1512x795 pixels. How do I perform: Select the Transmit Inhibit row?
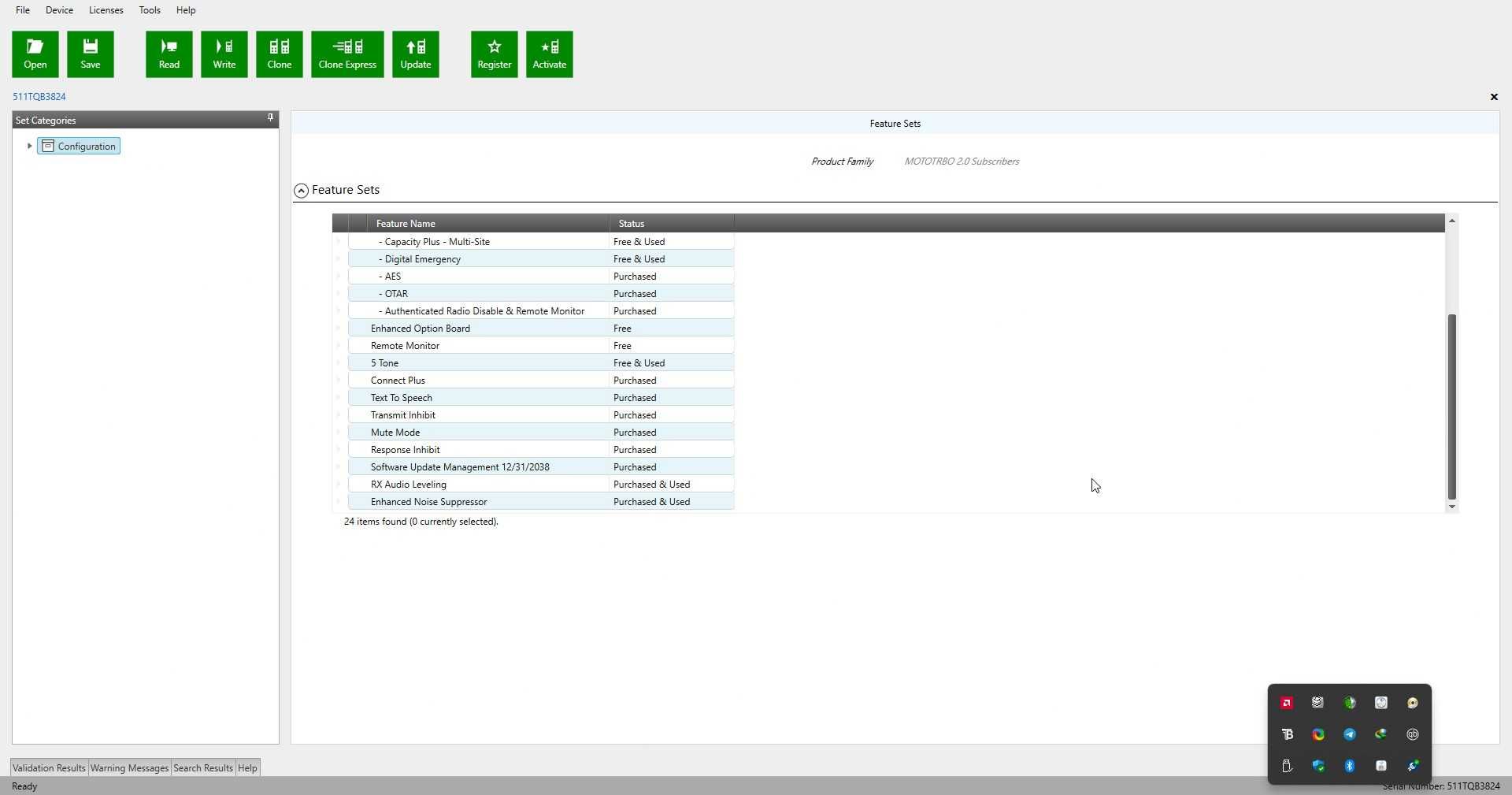[x=541, y=415]
